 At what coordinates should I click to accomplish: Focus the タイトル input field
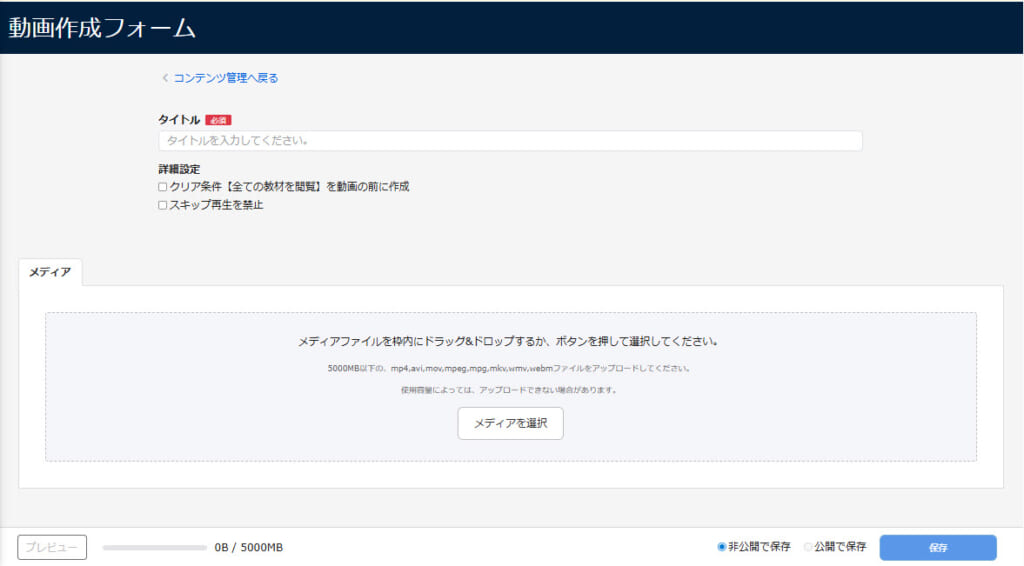[x=510, y=141]
